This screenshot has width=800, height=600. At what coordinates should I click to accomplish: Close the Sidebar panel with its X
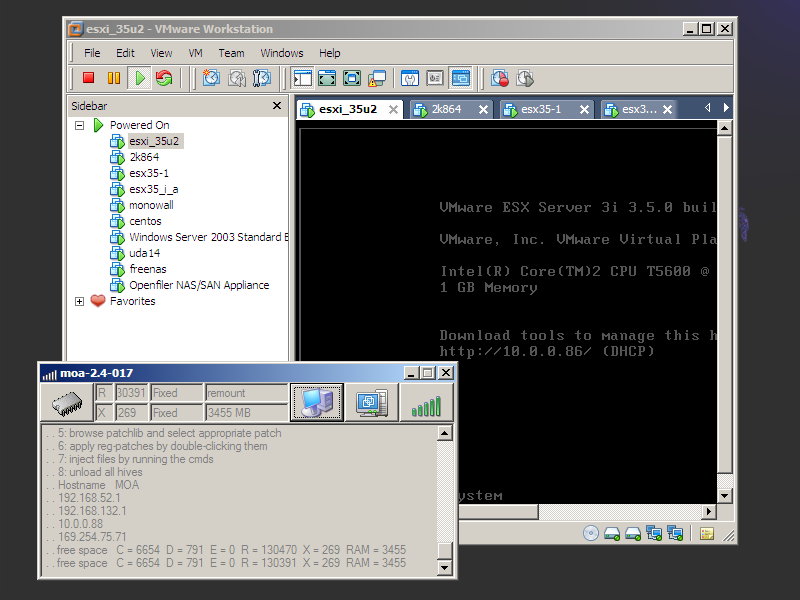point(277,105)
